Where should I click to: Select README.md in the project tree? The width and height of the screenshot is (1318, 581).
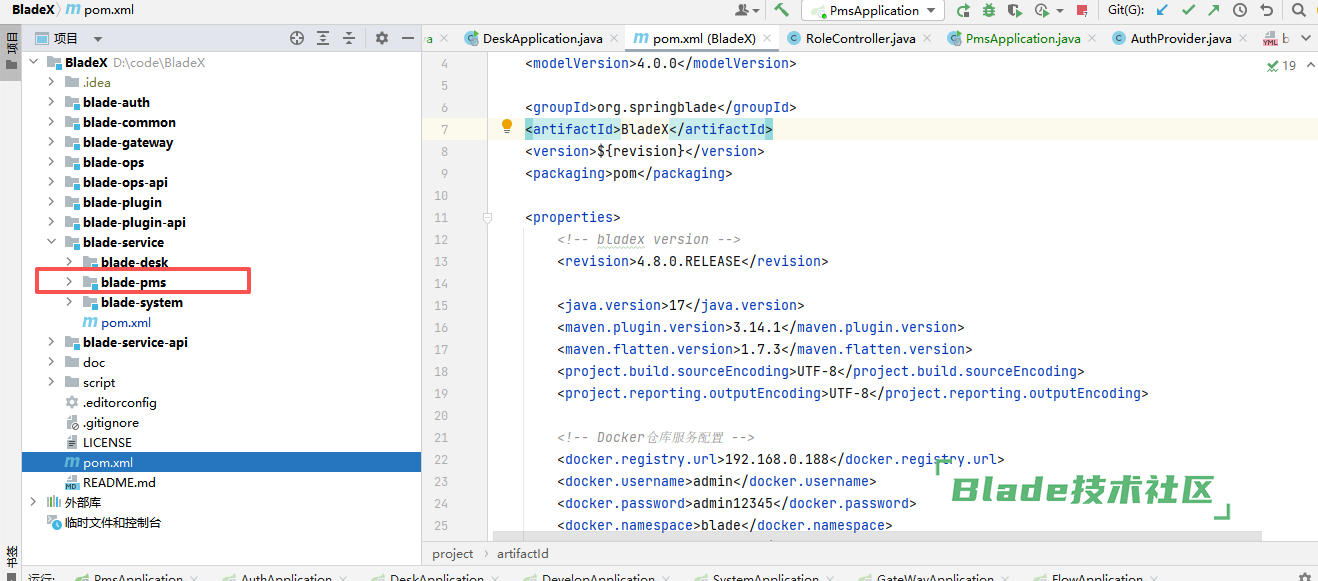(119, 482)
